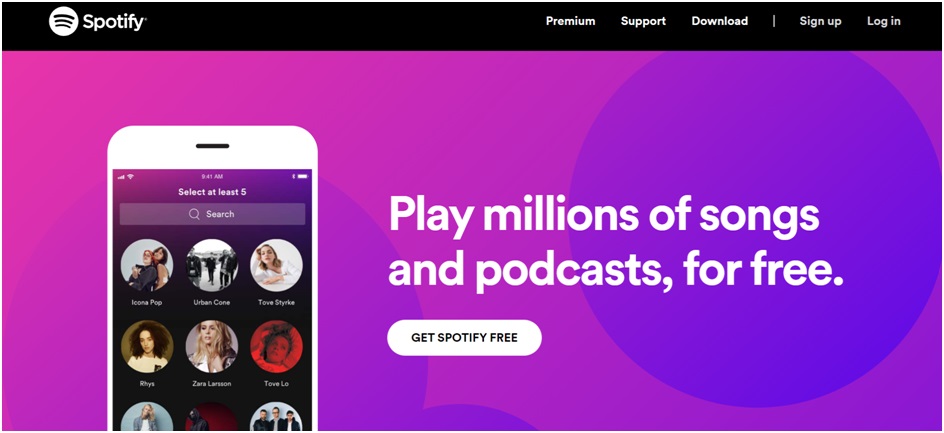The image size is (944, 433).
Task: Click the Spotify logo icon
Action: (x=64, y=21)
